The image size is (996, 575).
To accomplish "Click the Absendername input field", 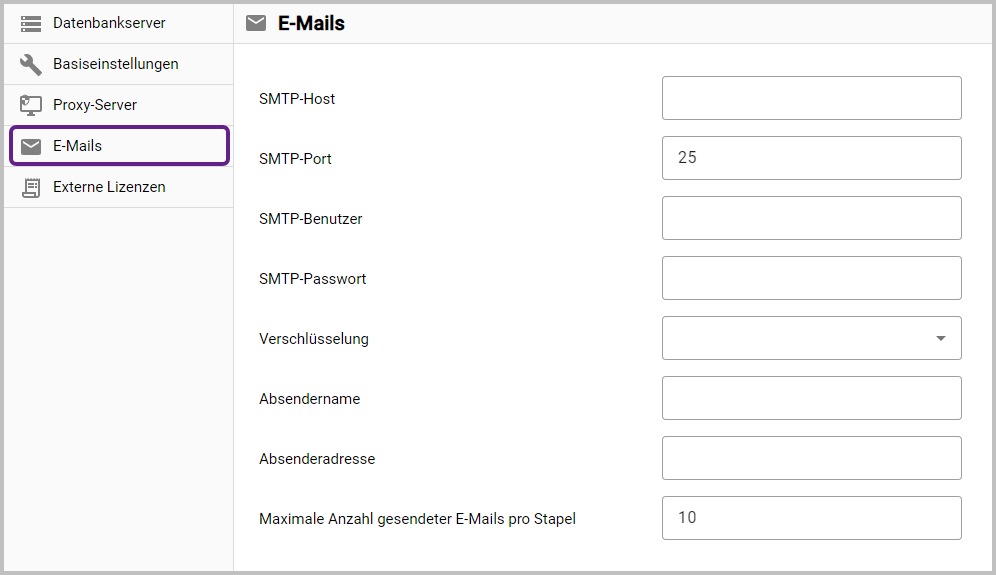I will (x=811, y=398).
